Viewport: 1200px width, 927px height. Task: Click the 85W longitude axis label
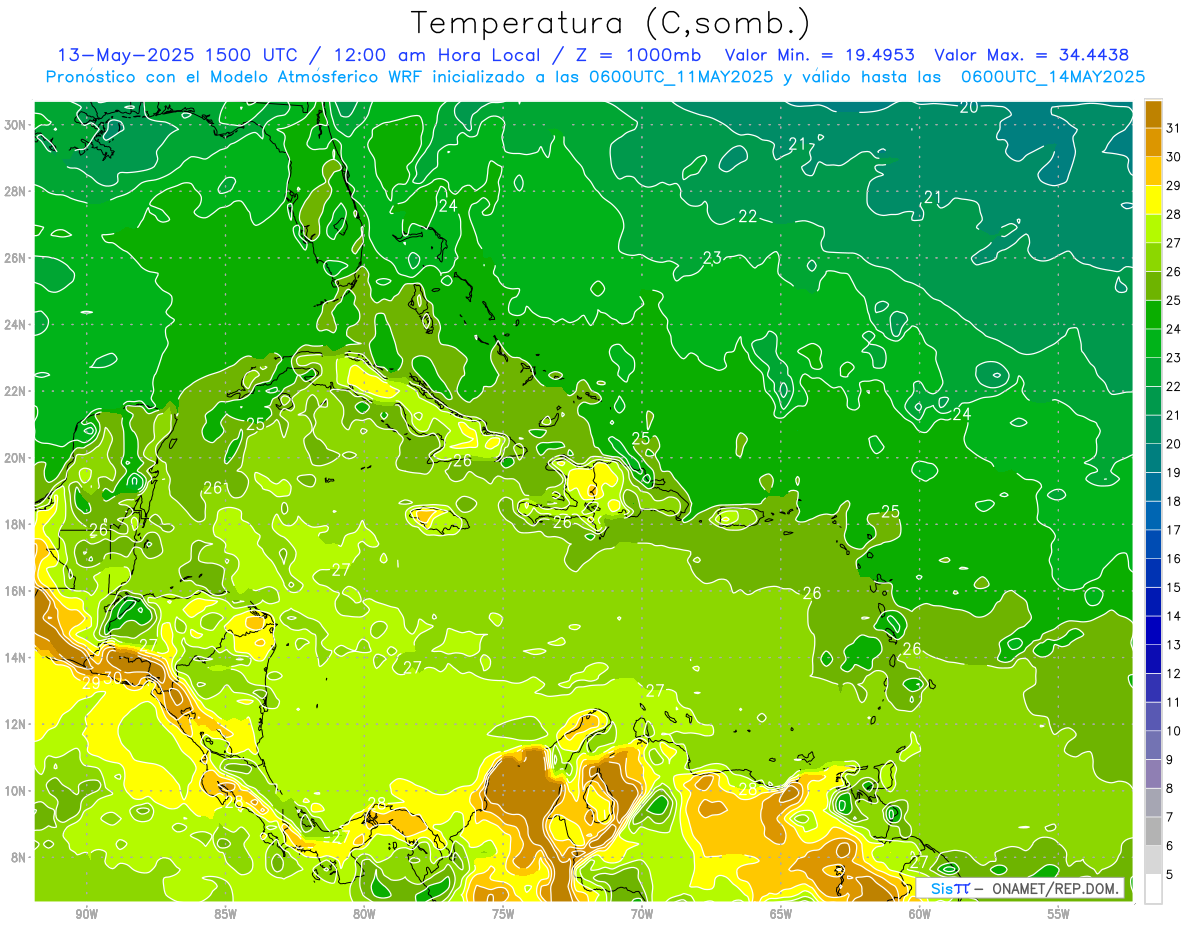(225, 914)
